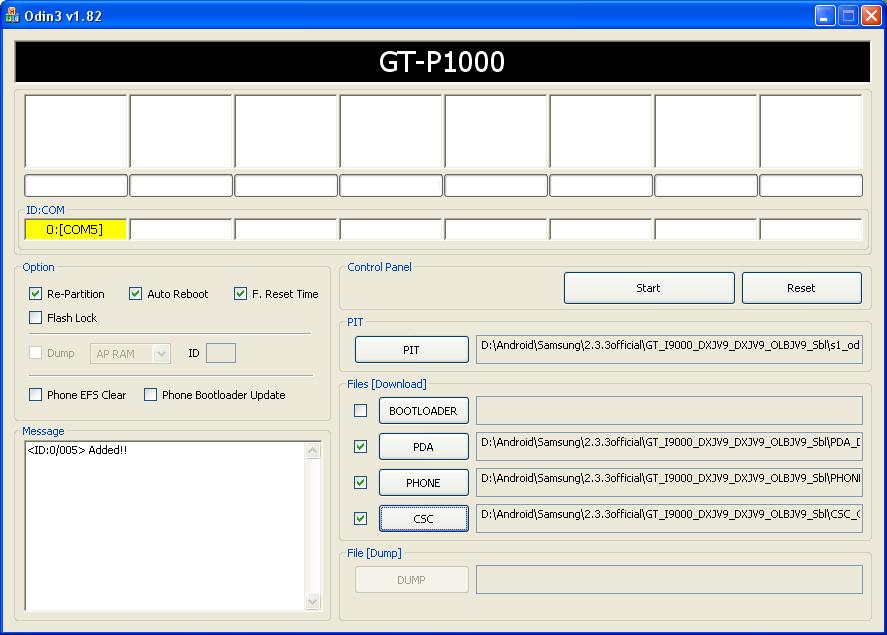This screenshot has height=635, width=887.
Task: Click the empty BOOTLOADER path field
Action: (x=669, y=411)
